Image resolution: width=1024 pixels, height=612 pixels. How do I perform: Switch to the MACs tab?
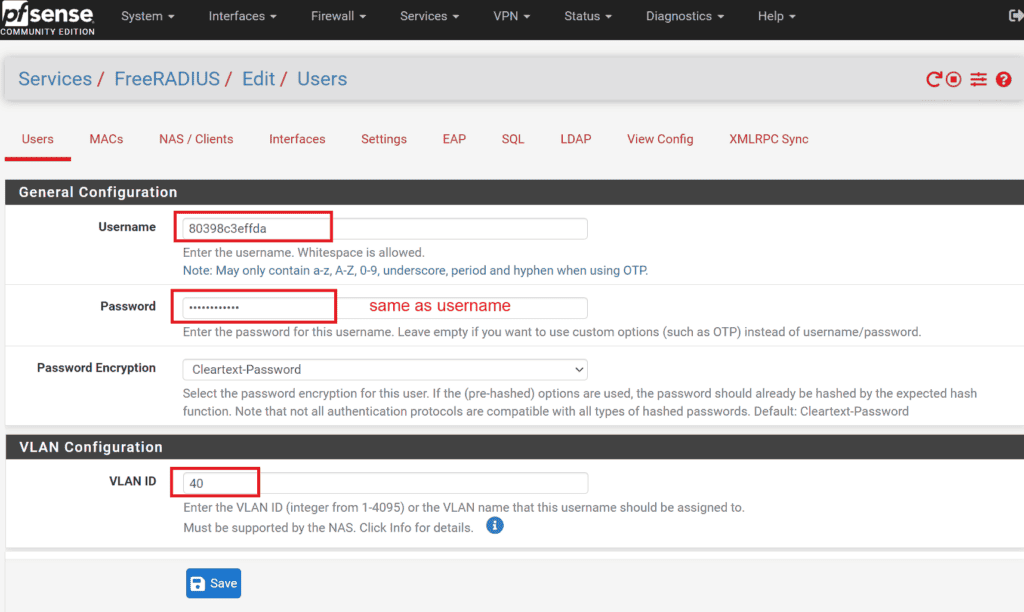106,139
